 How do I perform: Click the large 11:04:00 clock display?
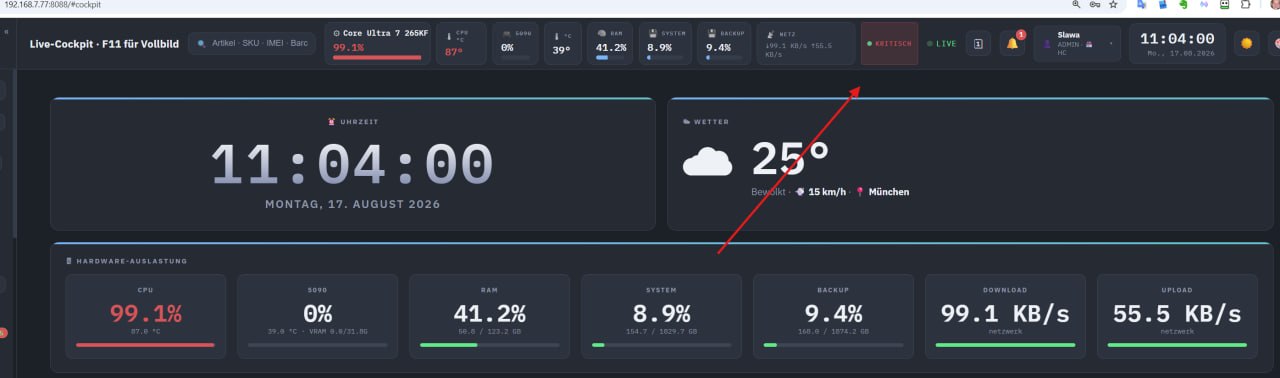point(352,165)
